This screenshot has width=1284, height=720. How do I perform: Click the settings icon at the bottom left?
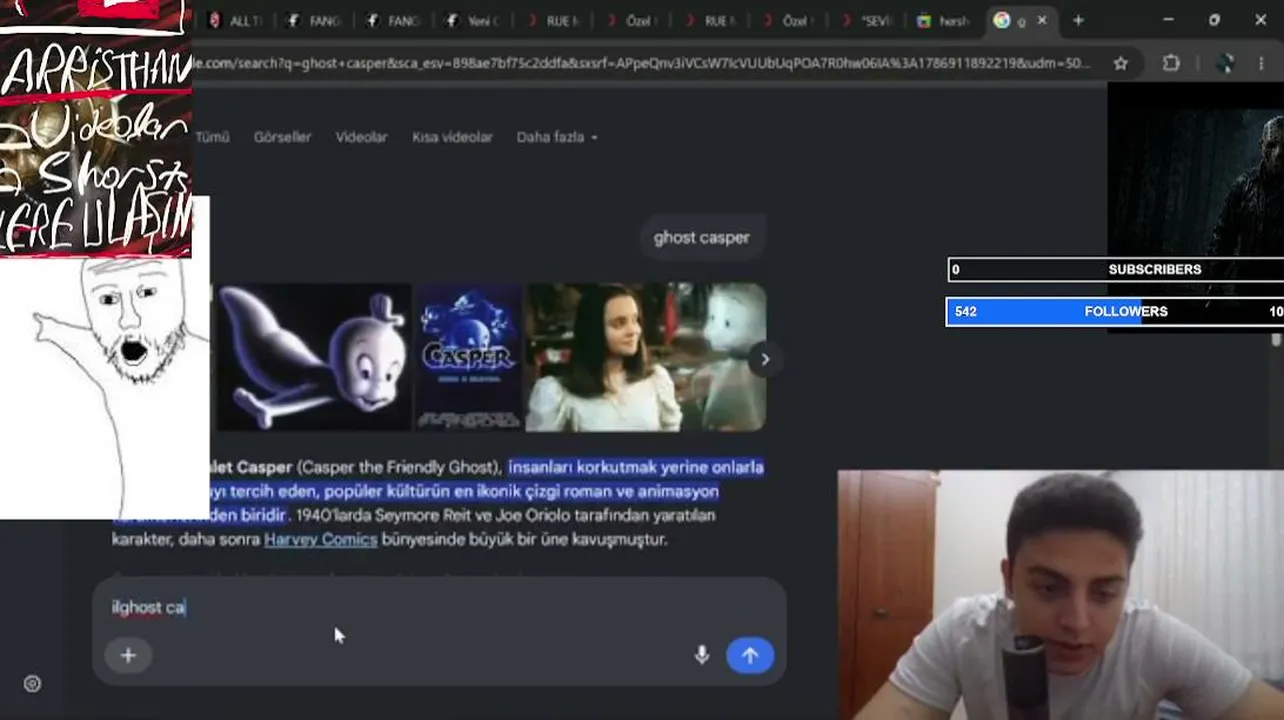click(32, 684)
